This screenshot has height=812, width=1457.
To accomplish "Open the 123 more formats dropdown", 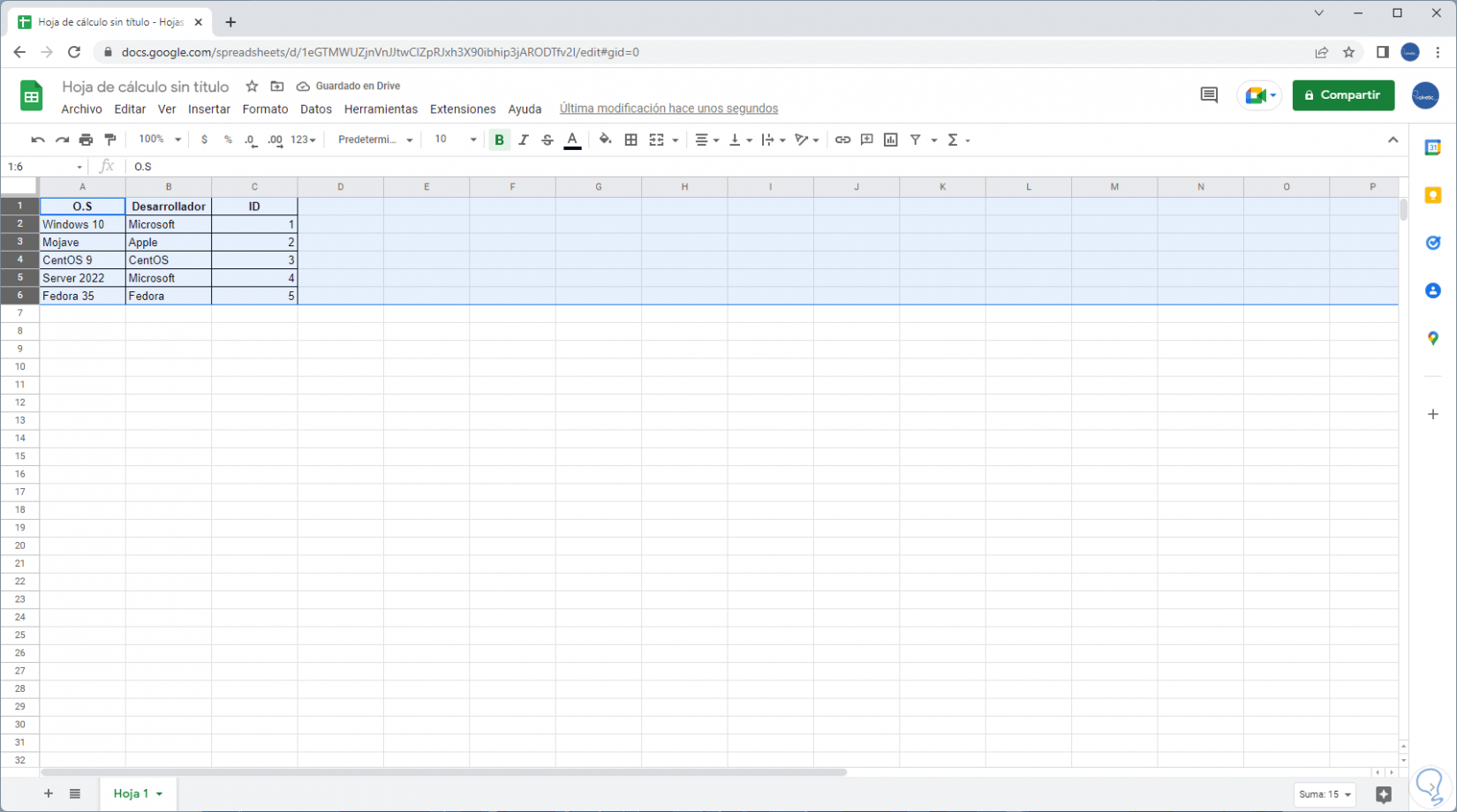I will coord(303,139).
